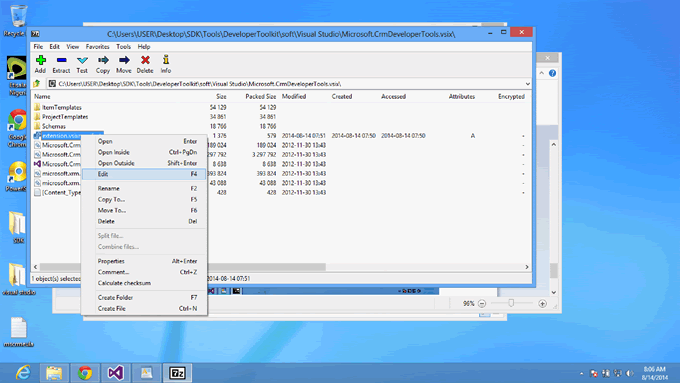Sort by the Size column header

click(221, 96)
